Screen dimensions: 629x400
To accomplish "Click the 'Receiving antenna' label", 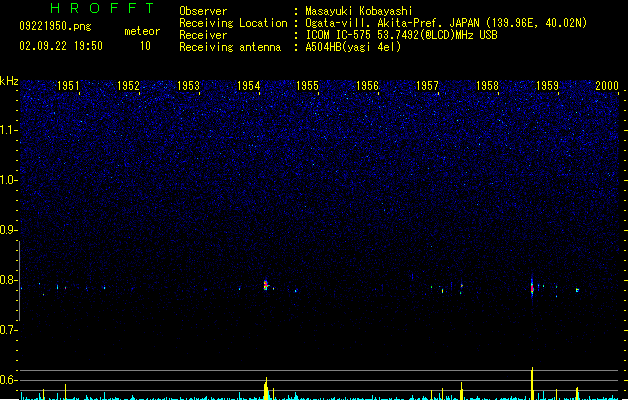I will pyautogui.click(x=230, y=47).
